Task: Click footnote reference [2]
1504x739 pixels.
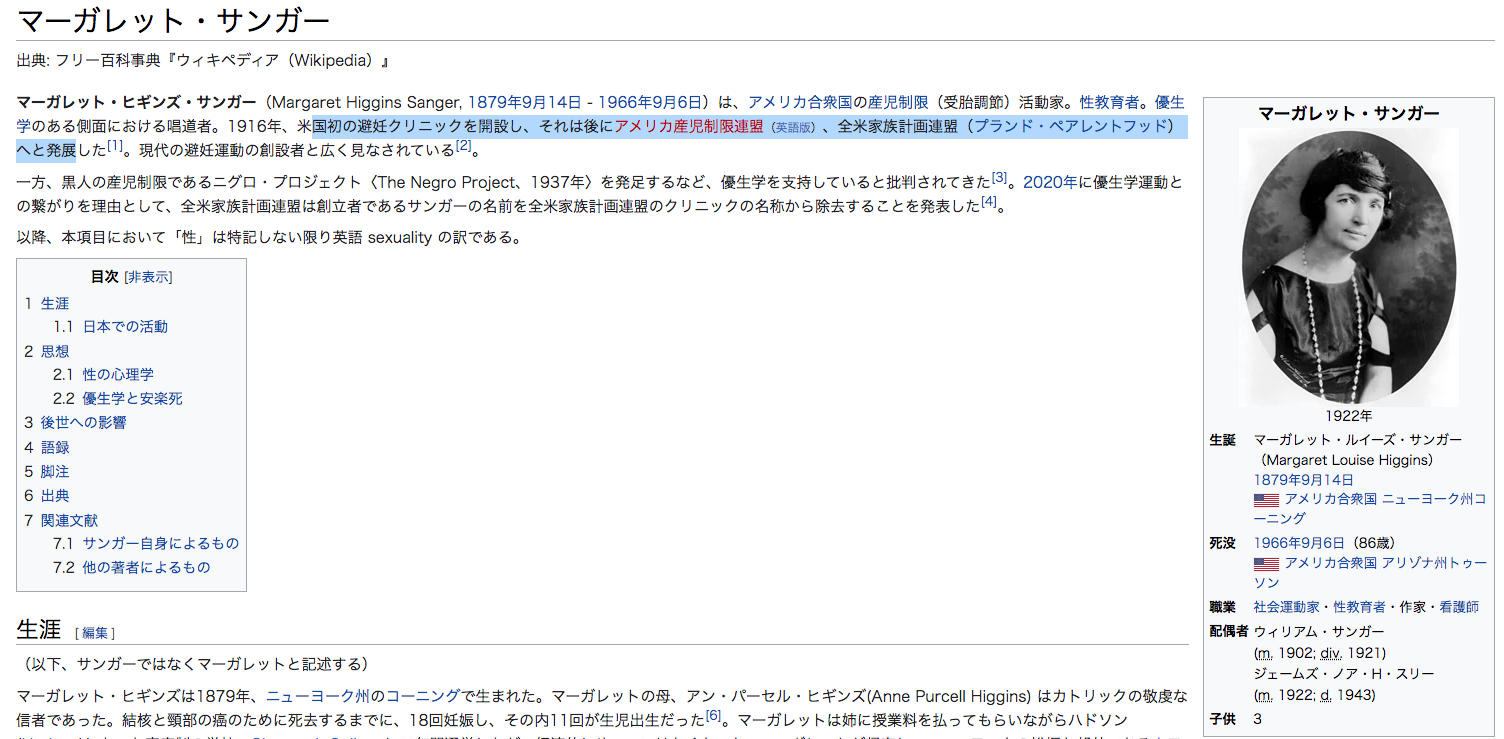Action: click(x=463, y=146)
